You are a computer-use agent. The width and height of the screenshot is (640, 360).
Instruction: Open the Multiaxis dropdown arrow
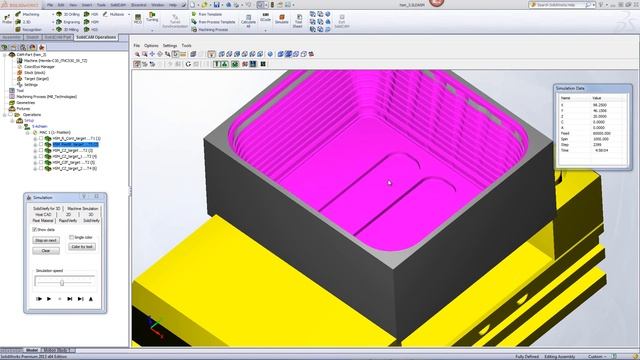pos(129,14)
